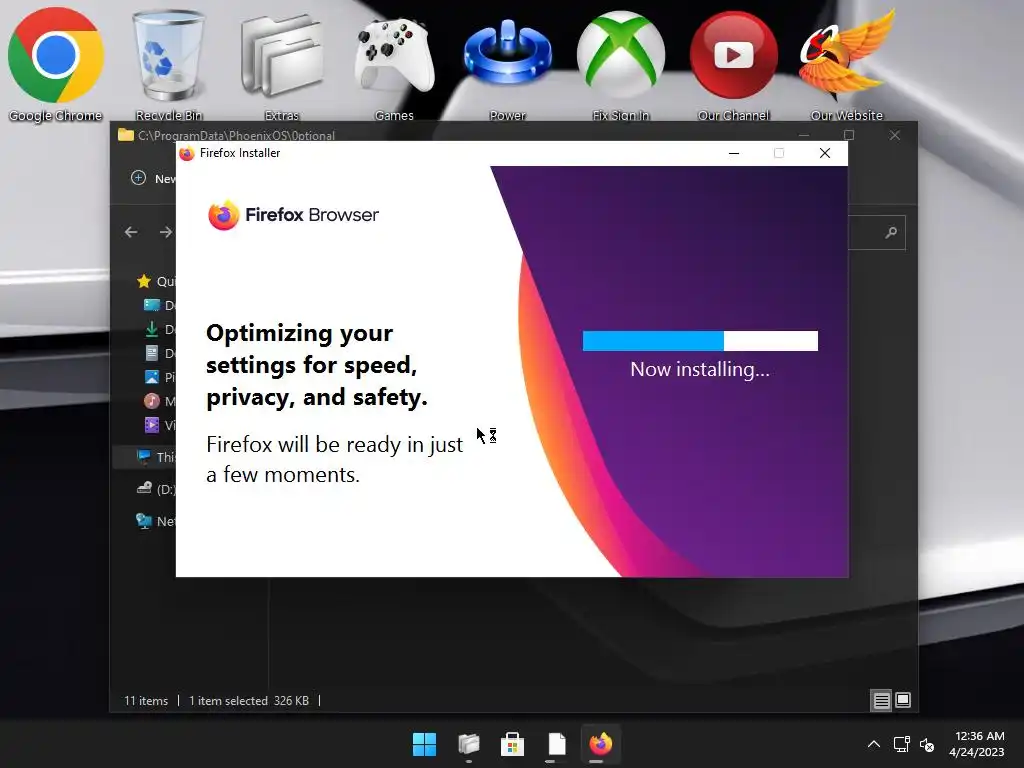Select Videos in the Explorer sidebar

(x=159, y=425)
